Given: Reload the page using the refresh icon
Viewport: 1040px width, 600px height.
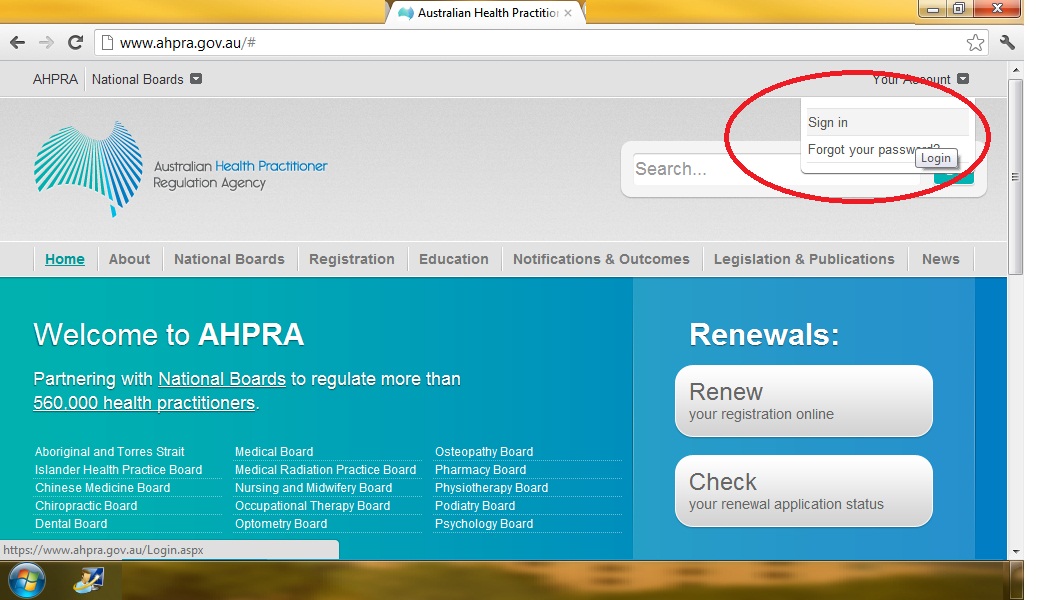Looking at the screenshot, I should [76, 42].
